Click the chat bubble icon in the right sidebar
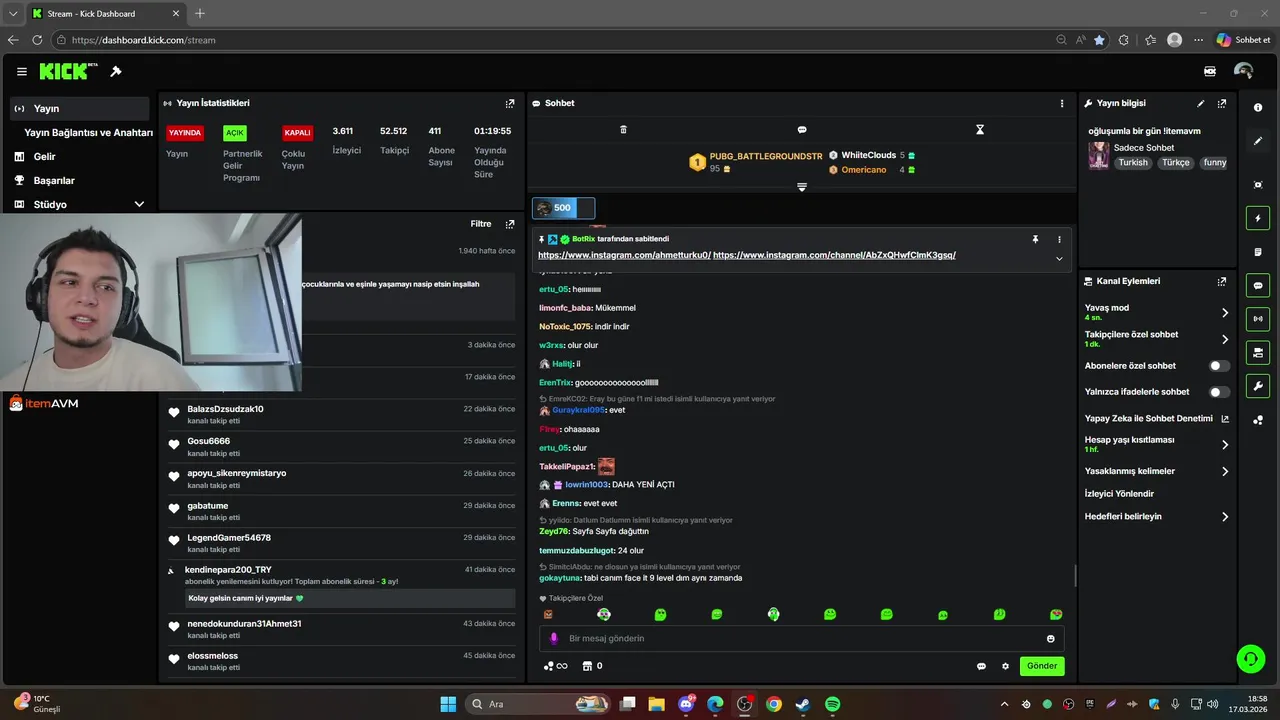The height and width of the screenshot is (720, 1280). coord(1258,285)
